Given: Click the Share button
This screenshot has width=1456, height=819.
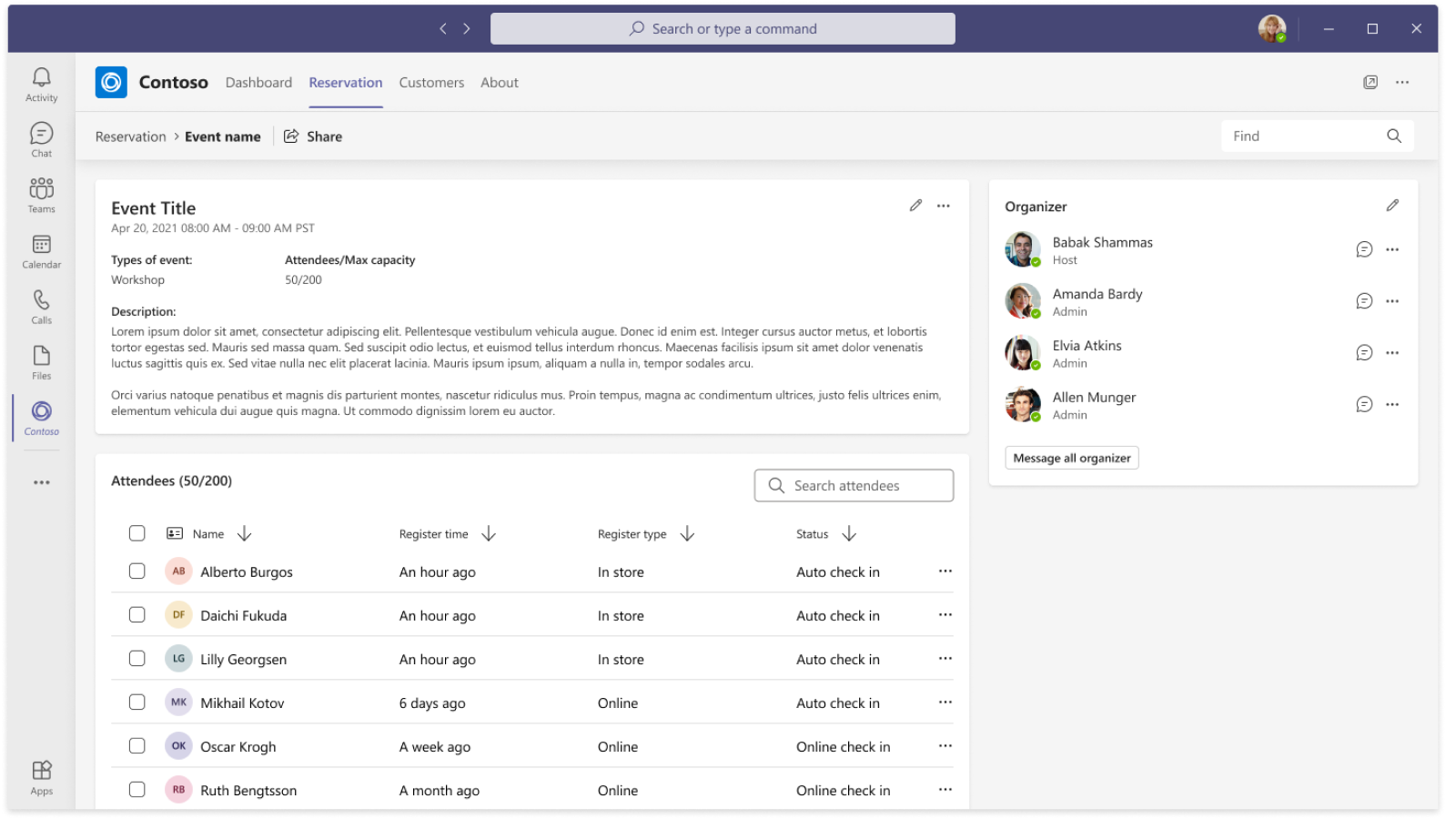Looking at the screenshot, I should 313,136.
